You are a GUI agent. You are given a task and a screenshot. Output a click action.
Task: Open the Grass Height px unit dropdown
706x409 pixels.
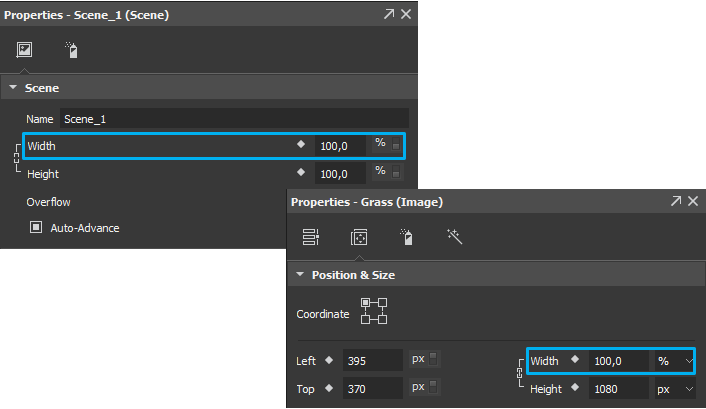(674, 389)
